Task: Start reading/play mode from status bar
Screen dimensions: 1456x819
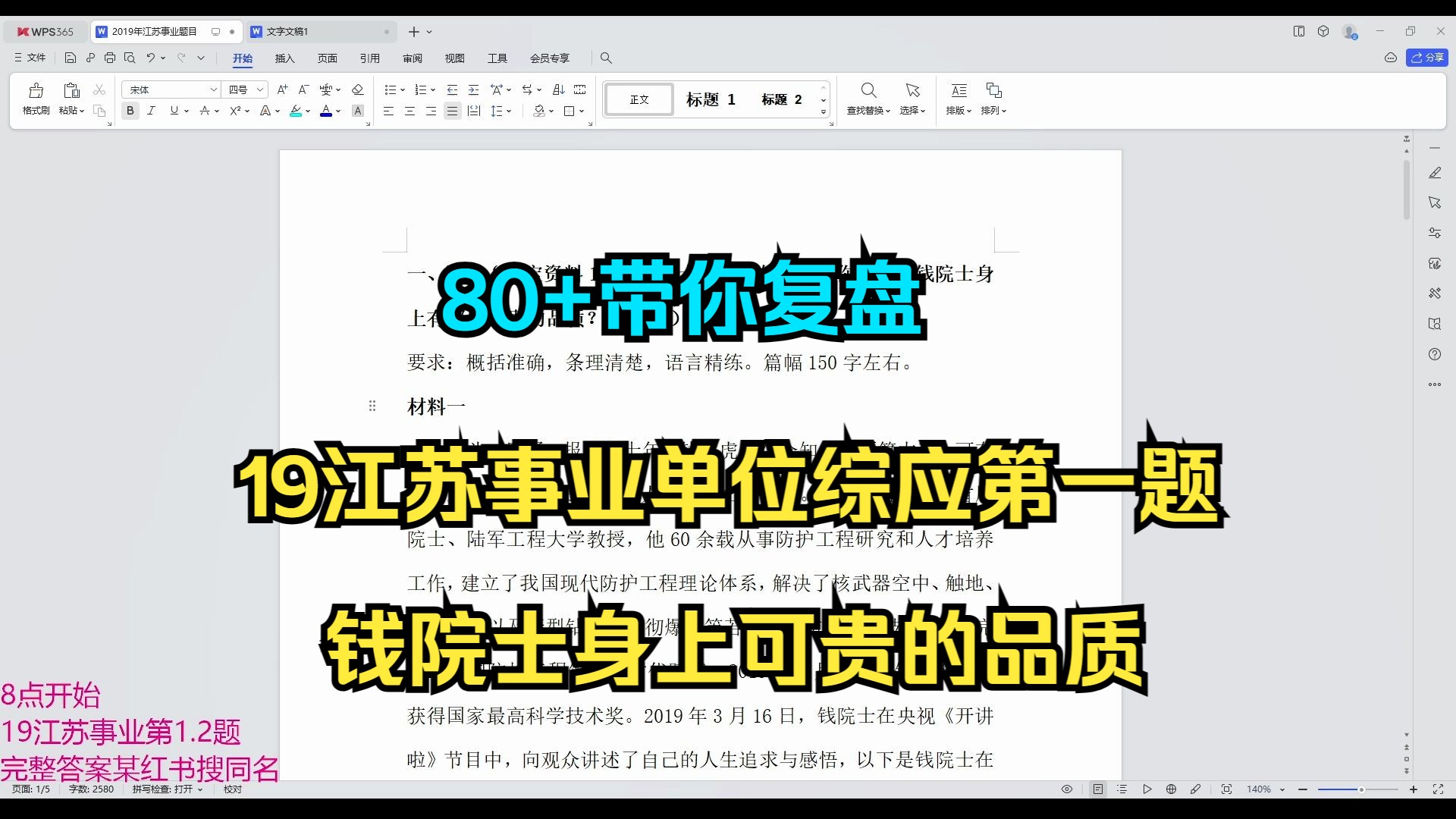Action: pos(1147,789)
